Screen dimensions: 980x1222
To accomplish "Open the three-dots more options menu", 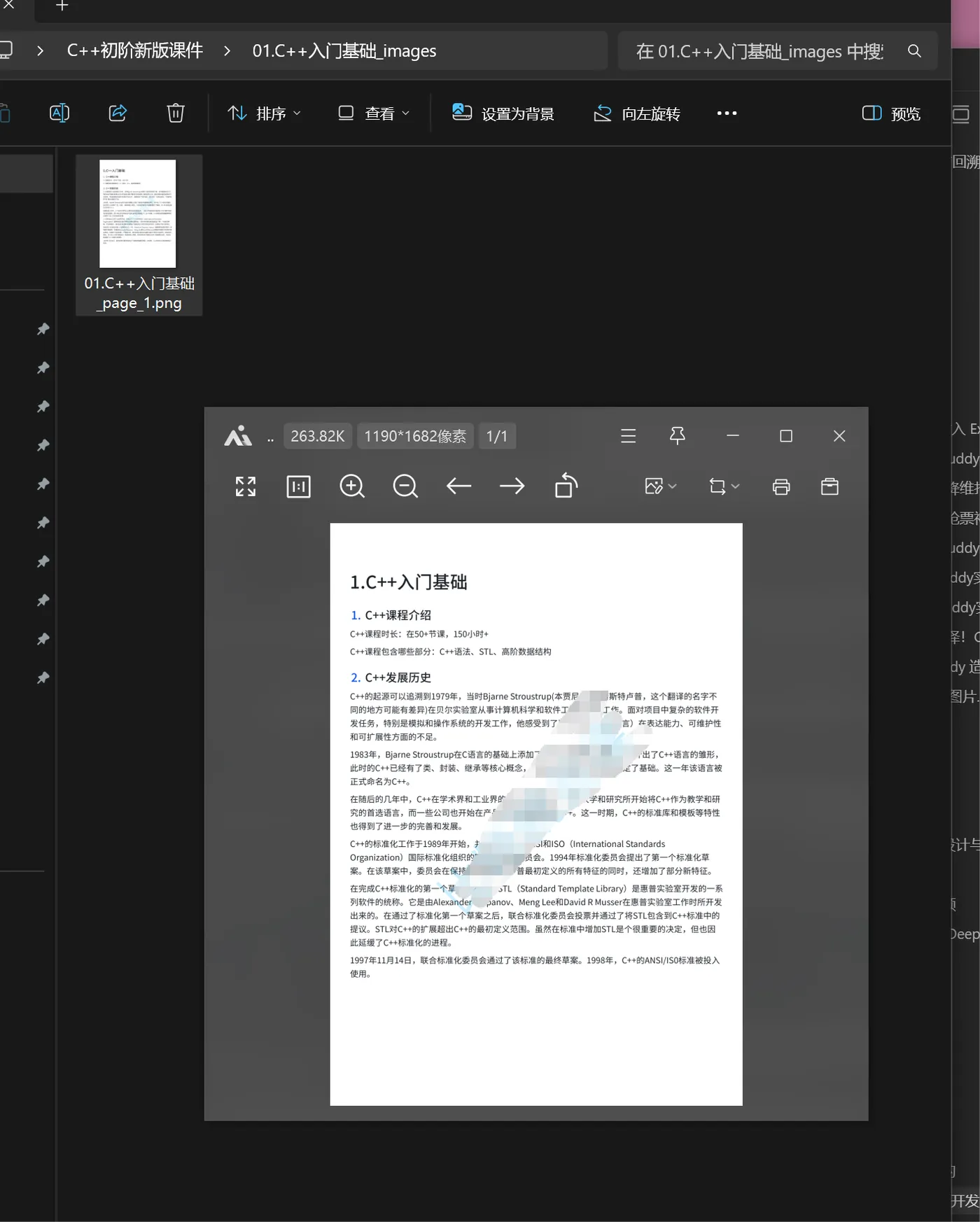I will (727, 113).
